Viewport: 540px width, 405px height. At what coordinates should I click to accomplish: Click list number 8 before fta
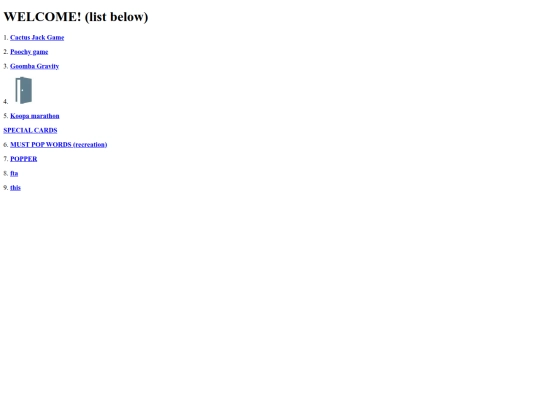(6, 174)
